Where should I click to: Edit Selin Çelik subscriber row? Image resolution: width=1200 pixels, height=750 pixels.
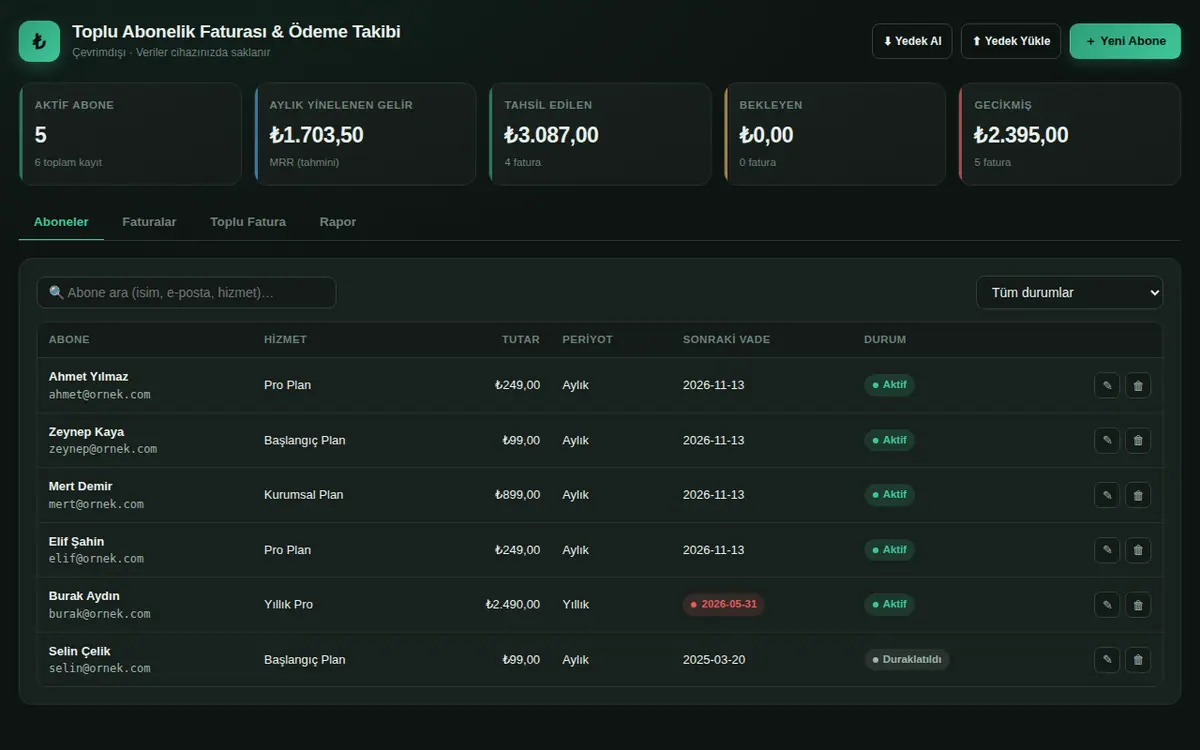(1107, 660)
